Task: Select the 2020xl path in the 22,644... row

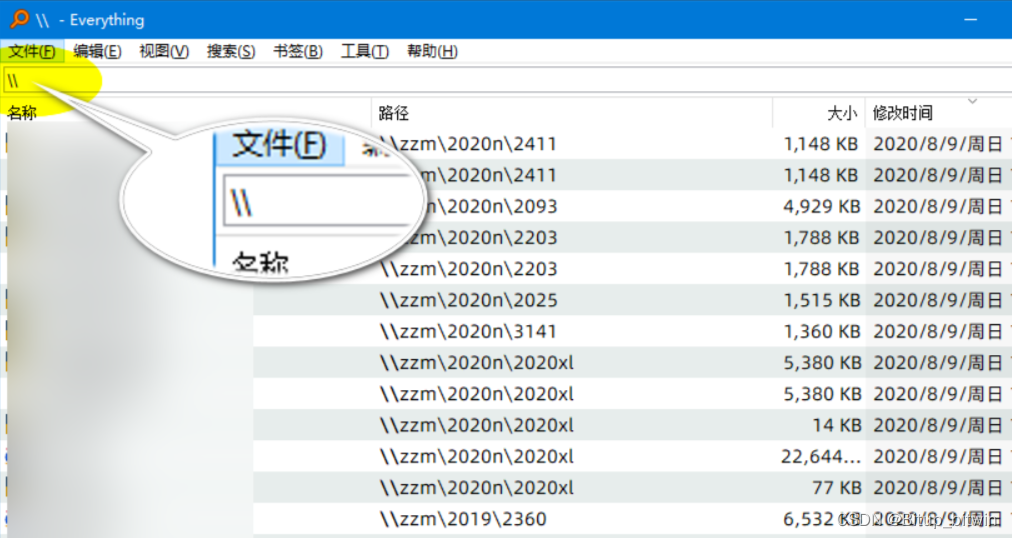Action: tap(477, 457)
